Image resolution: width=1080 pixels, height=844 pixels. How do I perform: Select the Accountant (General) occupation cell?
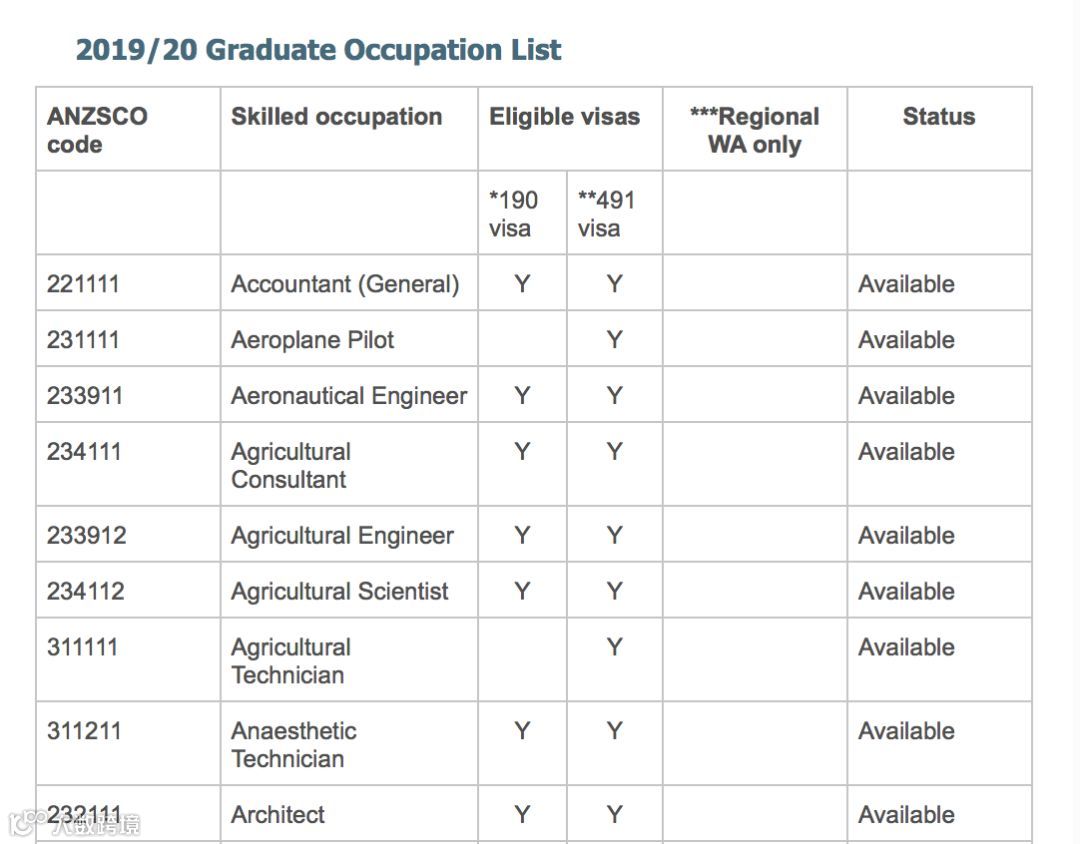click(x=345, y=284)
